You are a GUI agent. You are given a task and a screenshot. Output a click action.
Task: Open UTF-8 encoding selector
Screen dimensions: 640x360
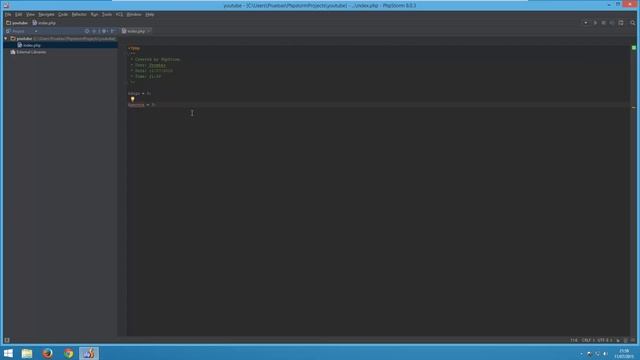(604, 340)
